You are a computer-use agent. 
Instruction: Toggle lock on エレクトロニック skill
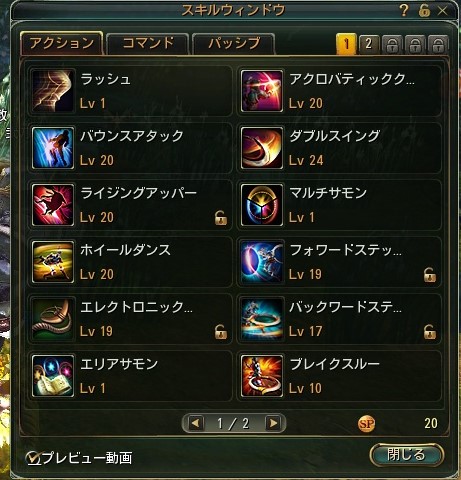tap(221, 332)
